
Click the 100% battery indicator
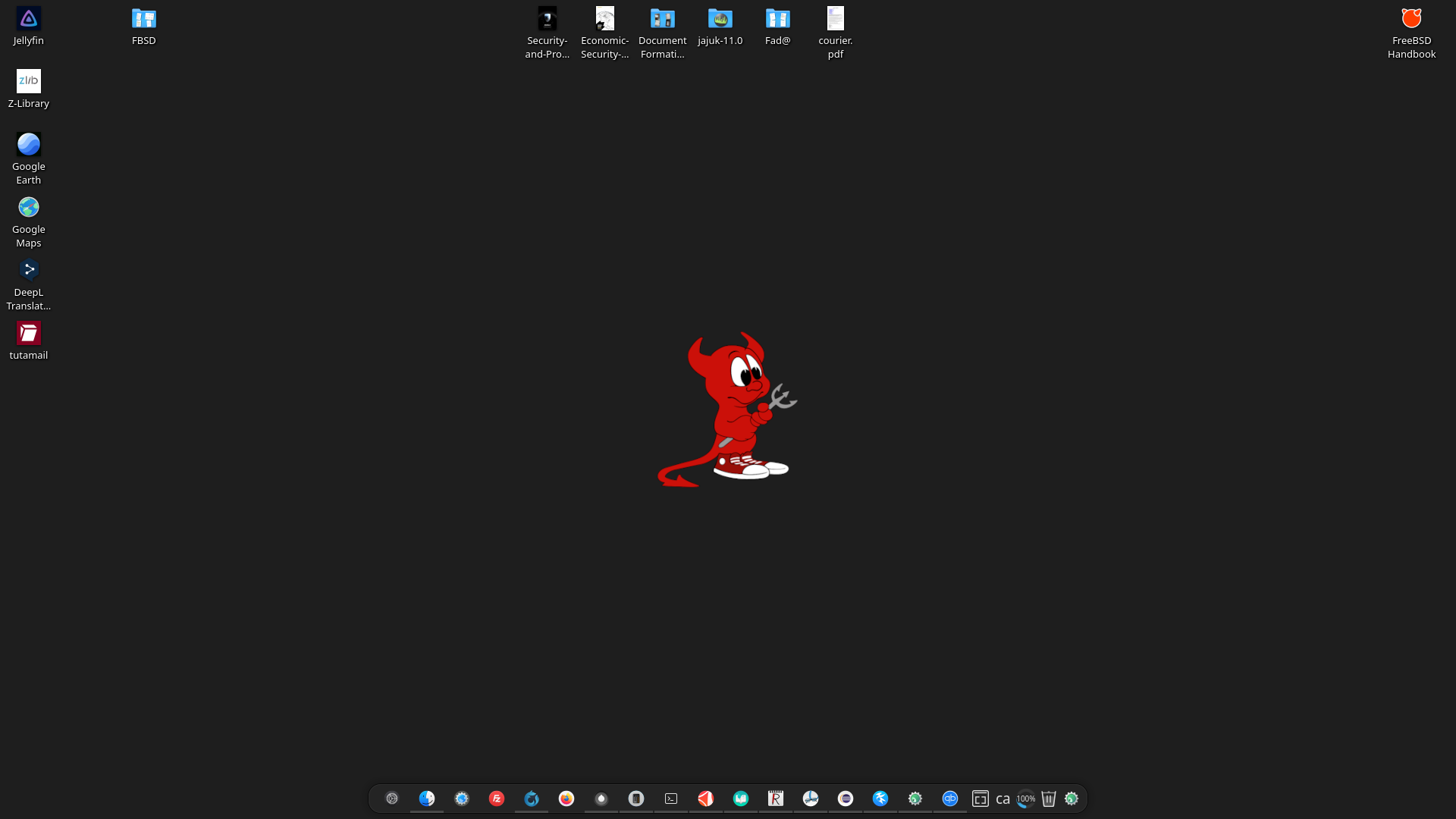pos(1026,799)
